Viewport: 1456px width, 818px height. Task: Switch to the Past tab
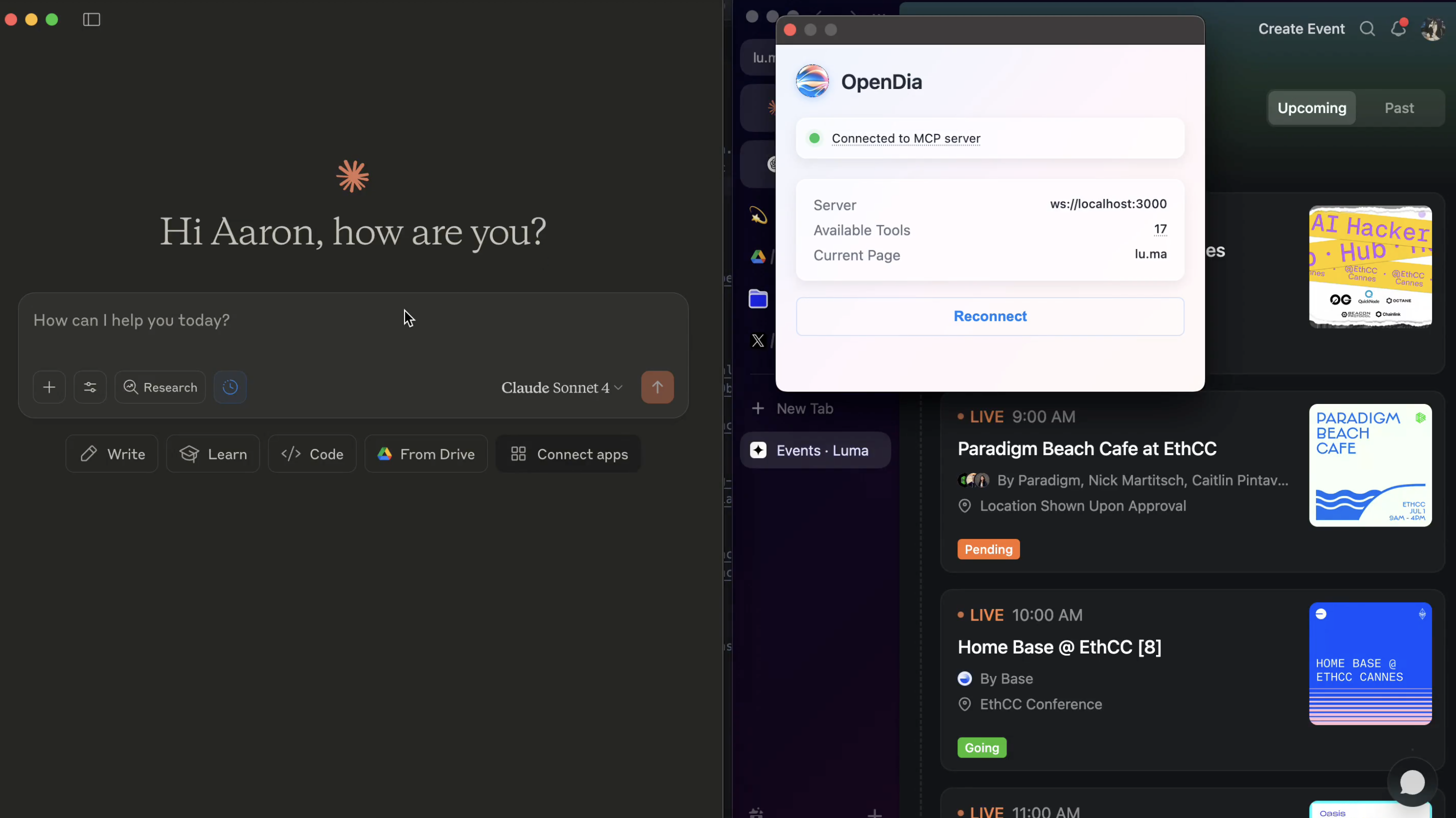point(1399,108)
